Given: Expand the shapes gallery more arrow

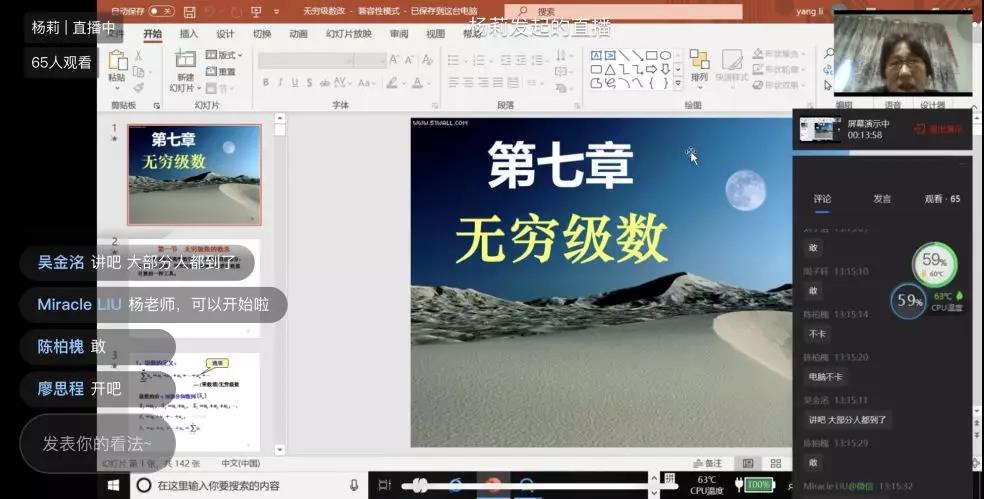Looking at the screenshot, I should (679, 83).
